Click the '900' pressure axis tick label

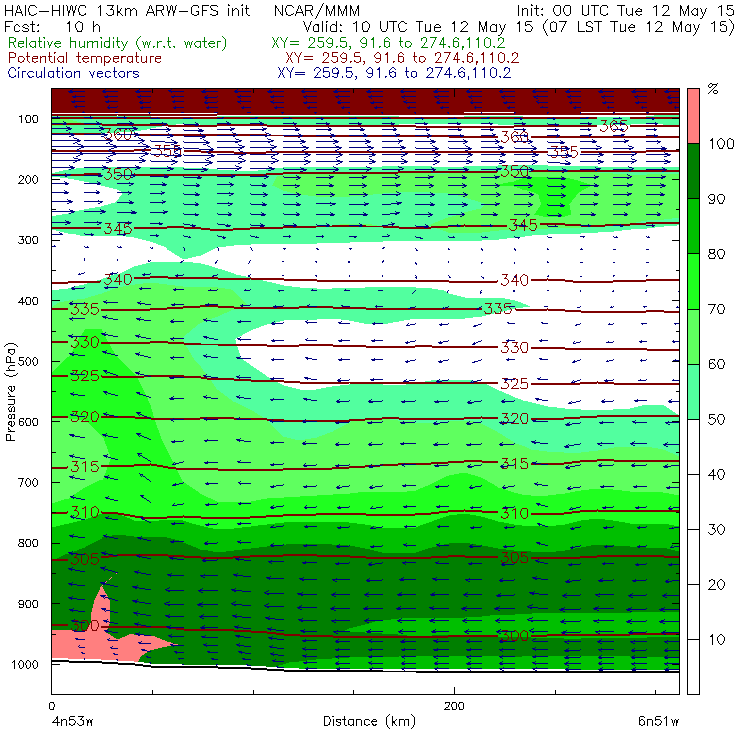[28, 604]
